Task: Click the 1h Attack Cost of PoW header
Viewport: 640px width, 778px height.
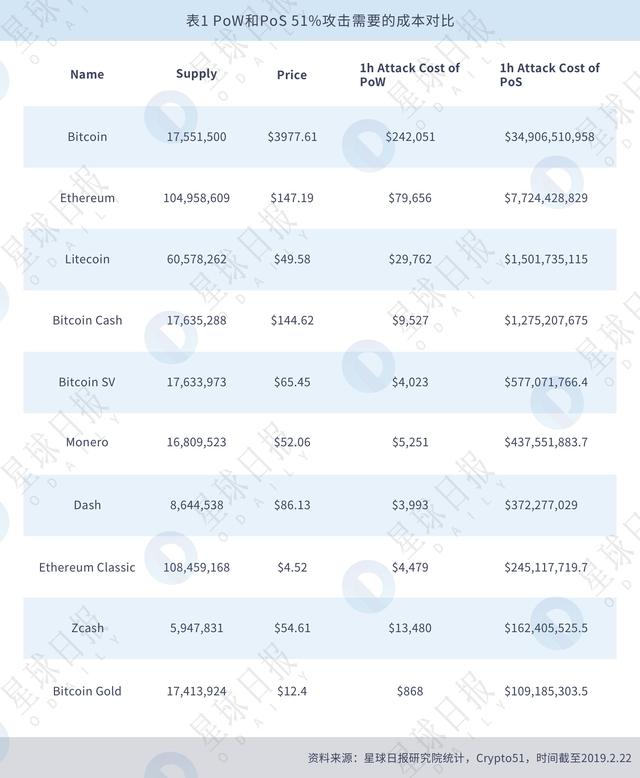Action: [x=409, y=75]
